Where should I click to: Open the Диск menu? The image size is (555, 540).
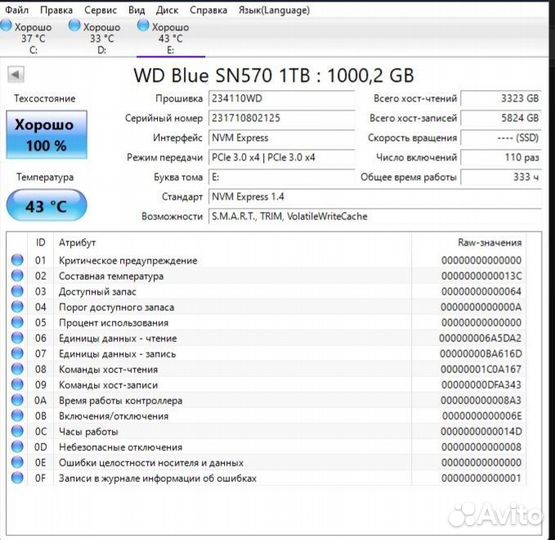[167, 10]
